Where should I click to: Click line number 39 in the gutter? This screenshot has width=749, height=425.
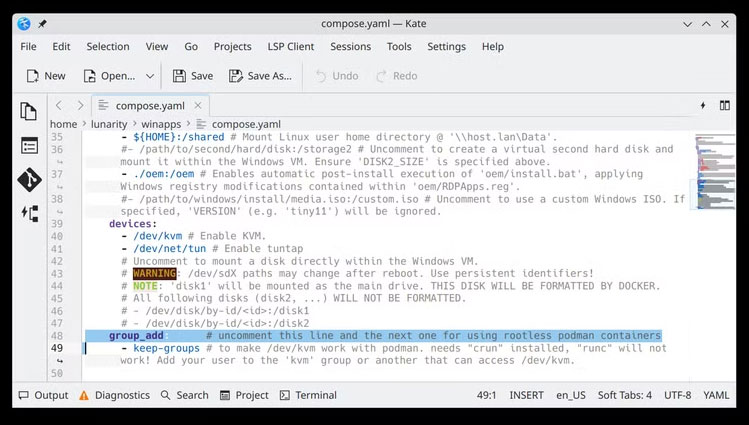click(57, 223)
